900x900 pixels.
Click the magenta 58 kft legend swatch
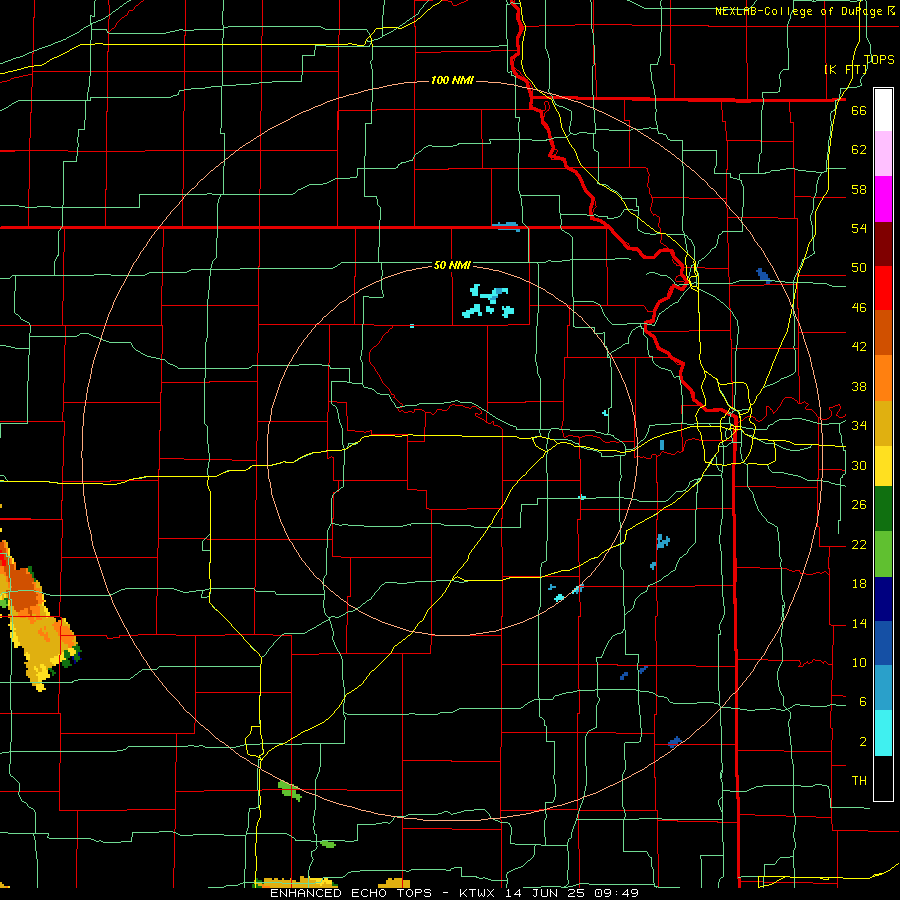click(x=883, y=199)
